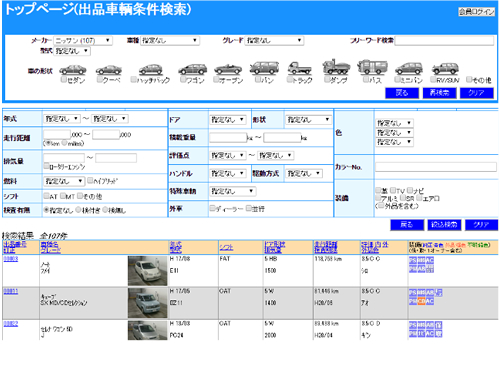
Task: Click the dump truck icon
Action: click(x=336, y=67)
